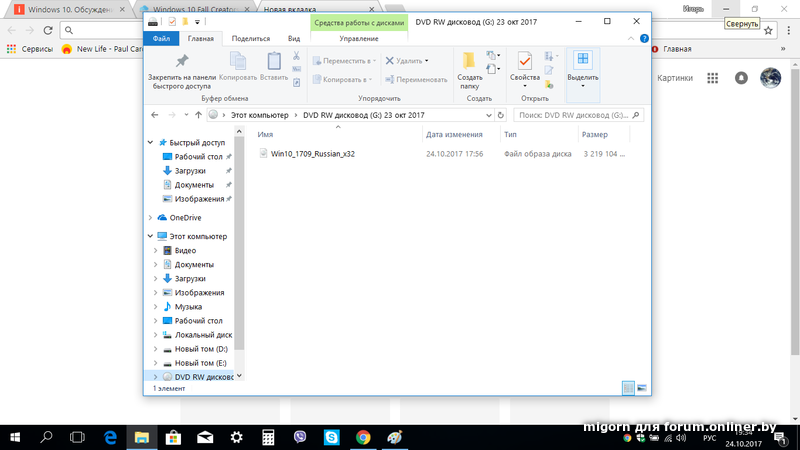The height and width of the screenshot is (450, 800).
Task: Switch to details view layout
Action: point(628,388)
